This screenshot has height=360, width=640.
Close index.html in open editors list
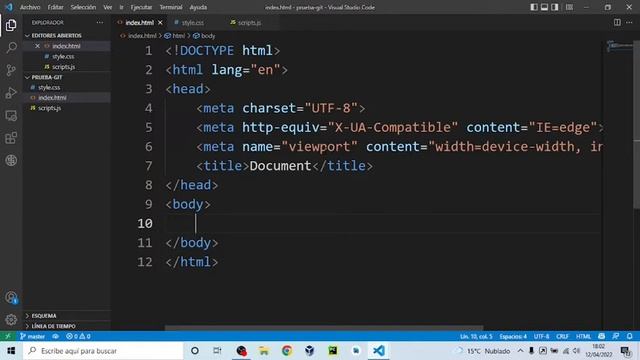click(x=38, y=46)
